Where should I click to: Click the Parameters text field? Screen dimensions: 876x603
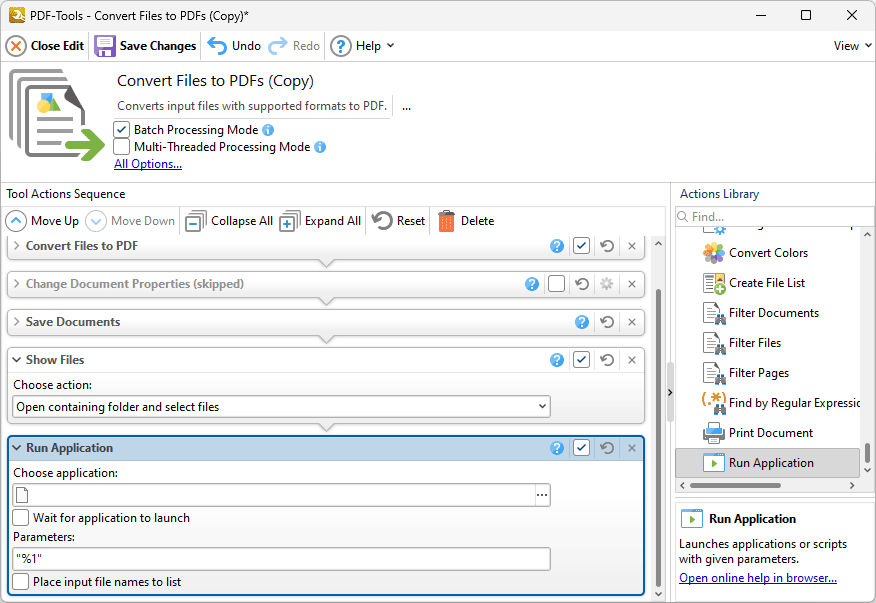point(281,559)
